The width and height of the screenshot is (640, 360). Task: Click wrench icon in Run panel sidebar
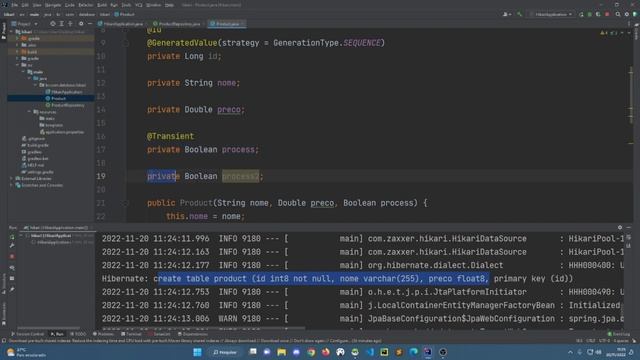point(12,246)
